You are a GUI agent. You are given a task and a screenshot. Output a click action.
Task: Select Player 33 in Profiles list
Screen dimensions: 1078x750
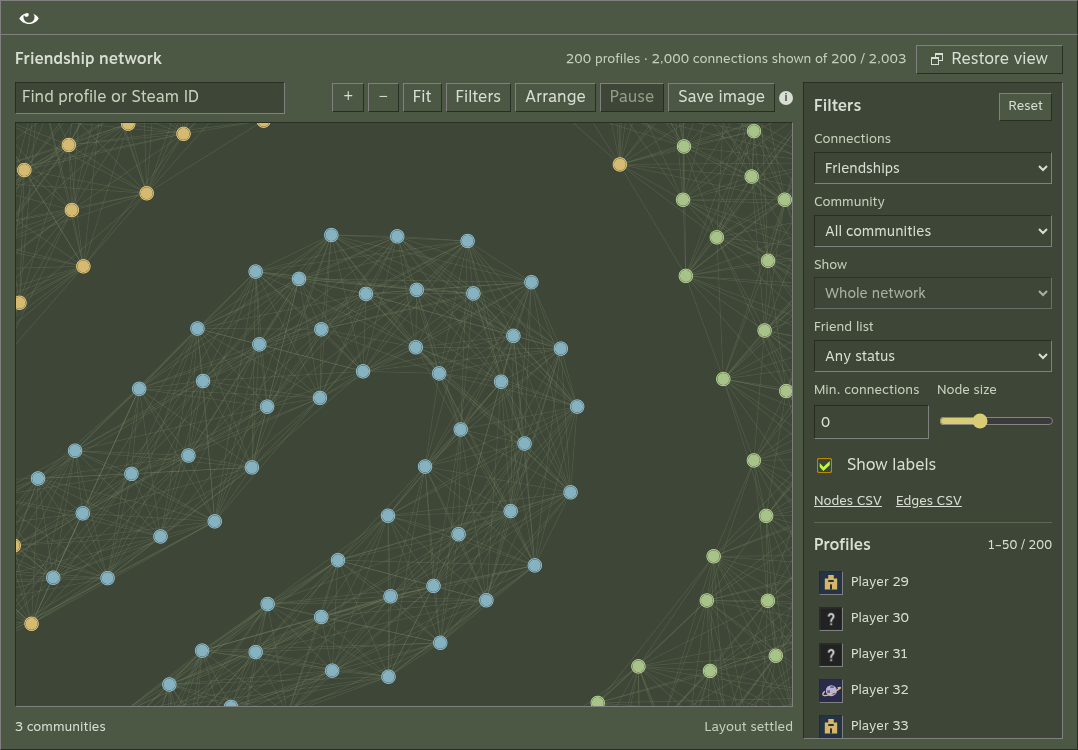click(x=934, y=725)
